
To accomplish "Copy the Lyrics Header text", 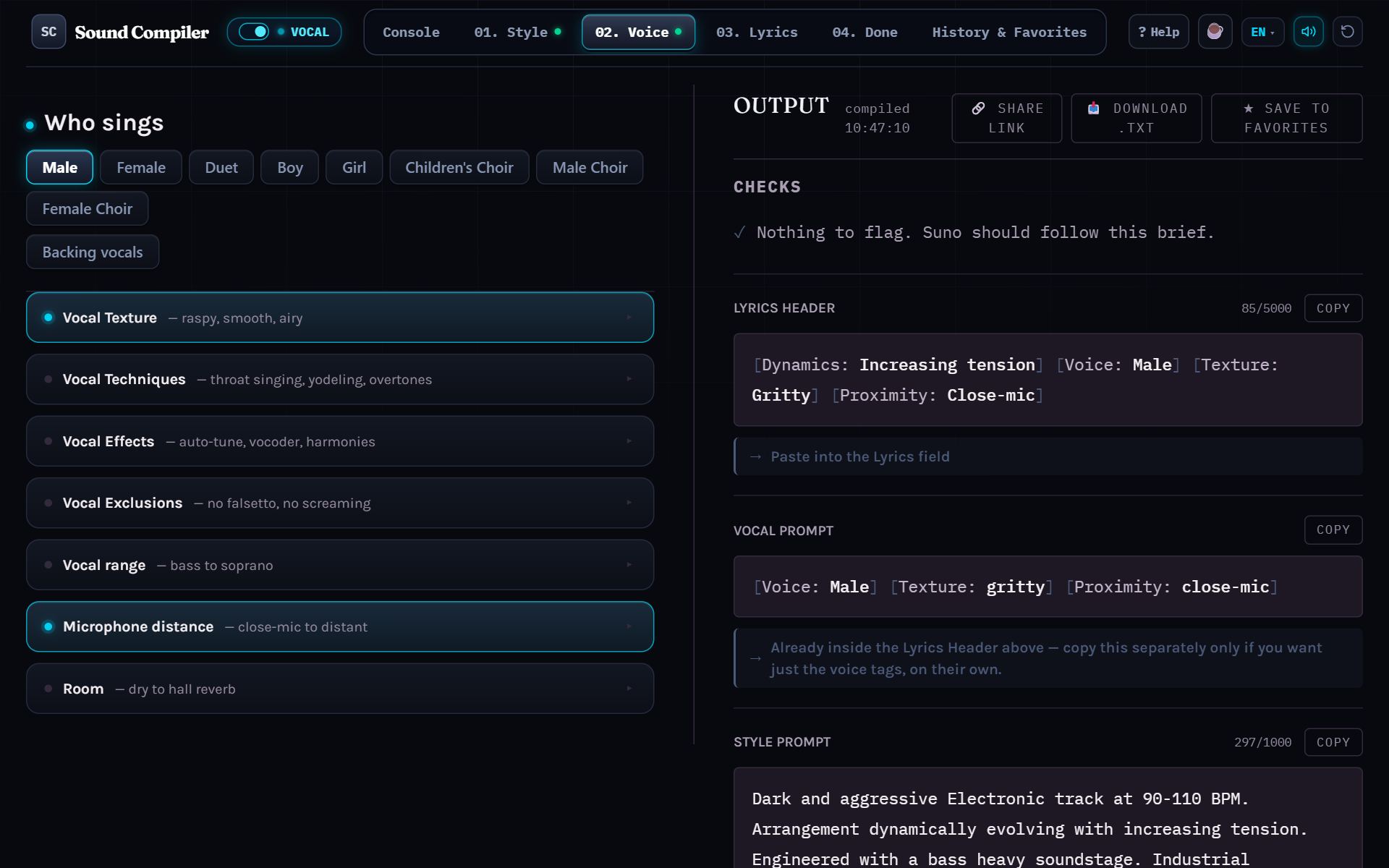I will click(x=1333, y=308).
